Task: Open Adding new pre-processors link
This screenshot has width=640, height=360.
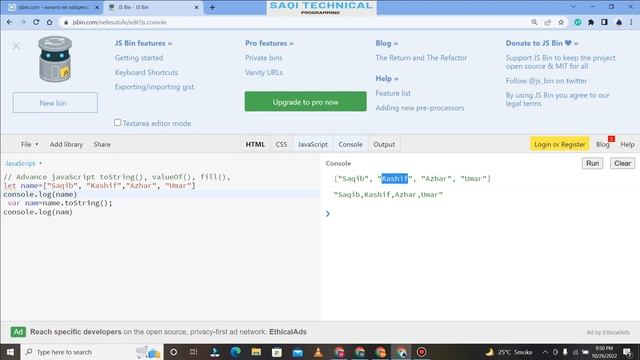Action: 420,108
